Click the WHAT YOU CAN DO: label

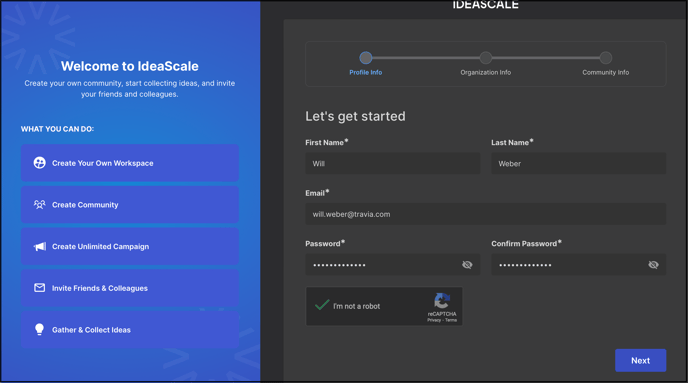(57, 129)
